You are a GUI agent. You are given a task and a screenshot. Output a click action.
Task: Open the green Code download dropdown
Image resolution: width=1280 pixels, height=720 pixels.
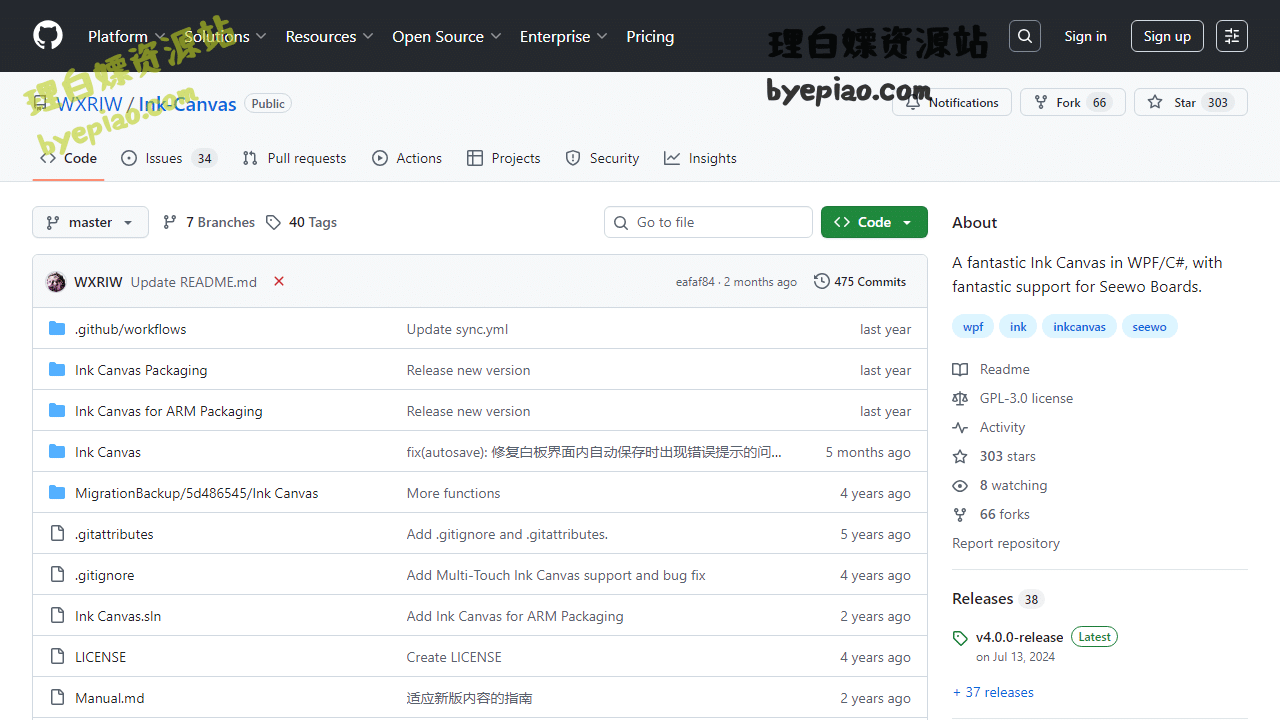point(874,221)
